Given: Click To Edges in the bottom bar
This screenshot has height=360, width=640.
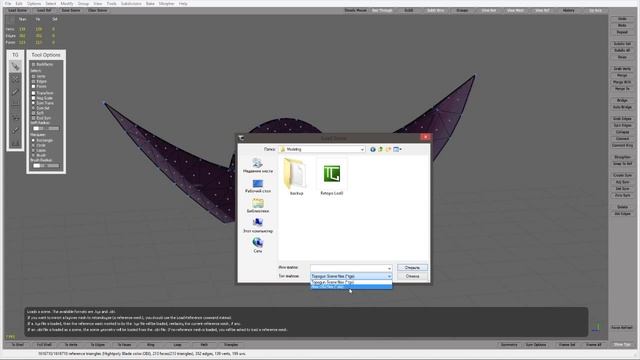Looking at the screenshot, I should click(98, 345).
